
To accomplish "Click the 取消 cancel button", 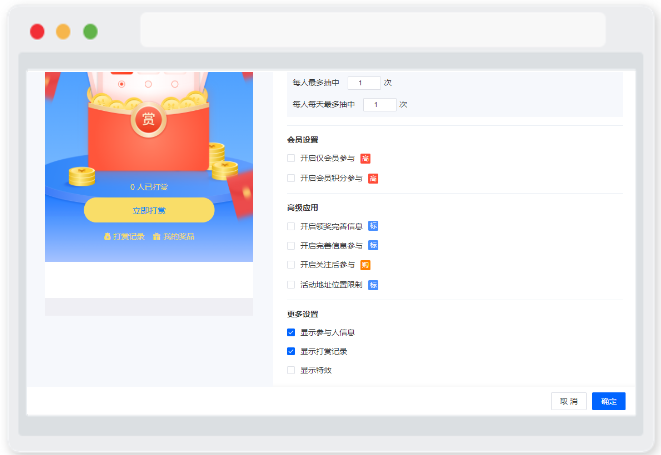I will coord(569,401).
